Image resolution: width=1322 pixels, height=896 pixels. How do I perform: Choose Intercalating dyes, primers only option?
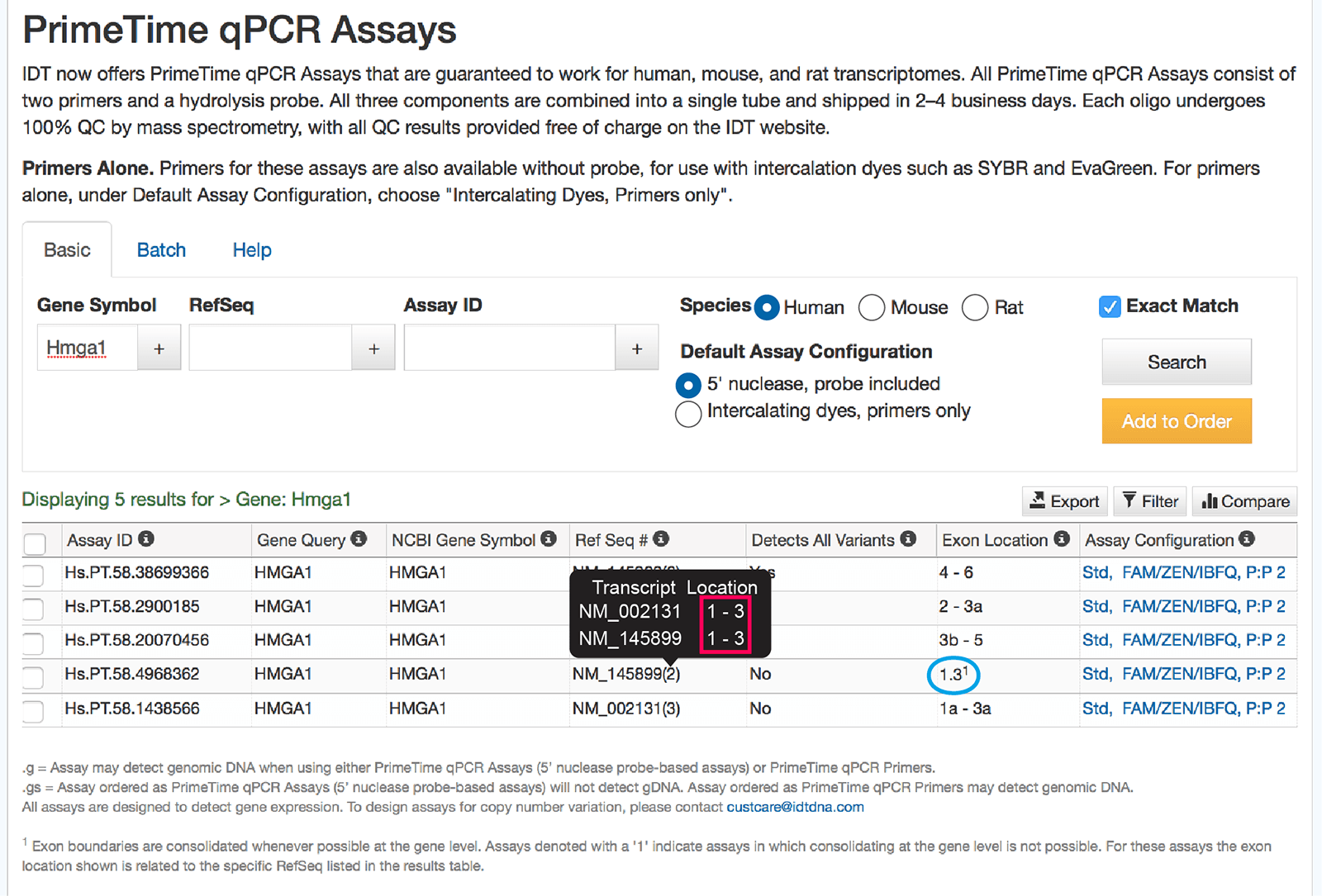point(688,413)
